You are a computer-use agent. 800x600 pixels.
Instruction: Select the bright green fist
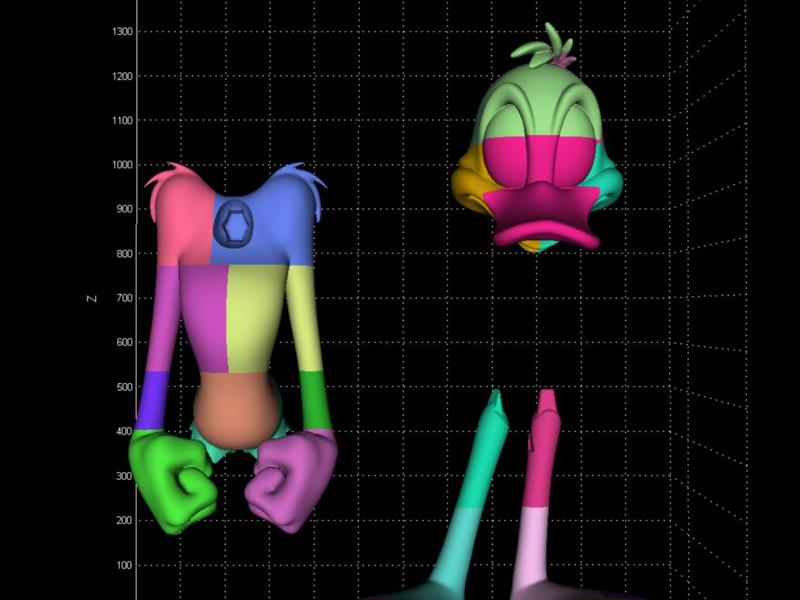click(172, 480)
